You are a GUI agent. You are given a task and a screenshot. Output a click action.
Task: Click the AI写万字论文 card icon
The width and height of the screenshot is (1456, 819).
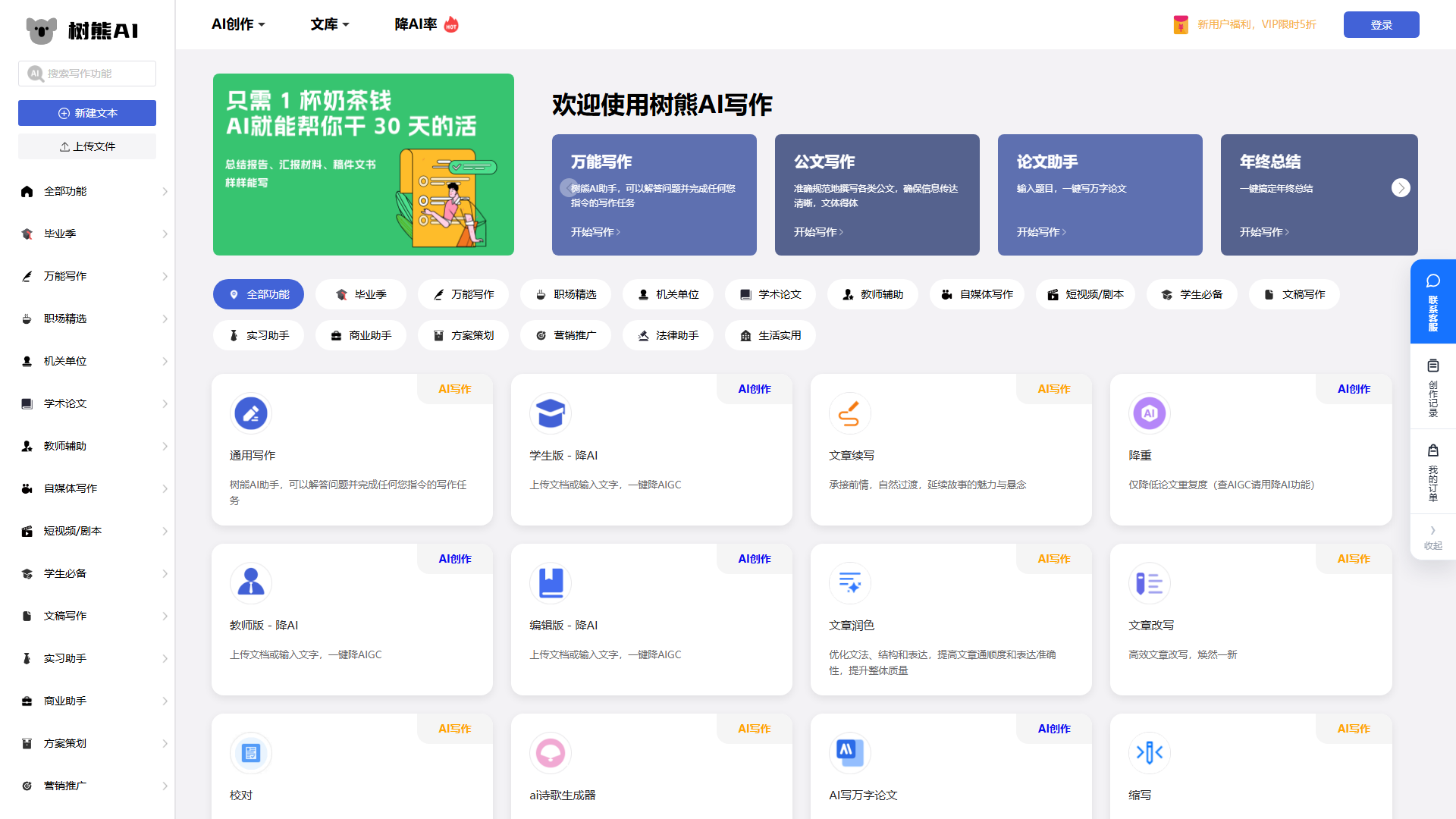[850, 753]
